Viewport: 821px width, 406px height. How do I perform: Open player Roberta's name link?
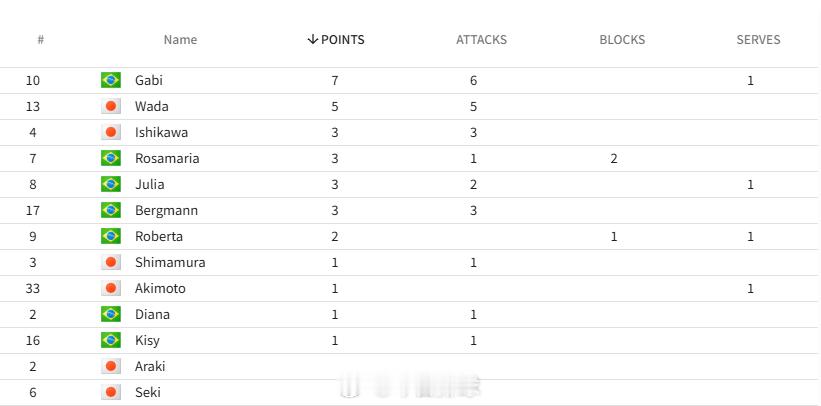(x=159, y=236)
